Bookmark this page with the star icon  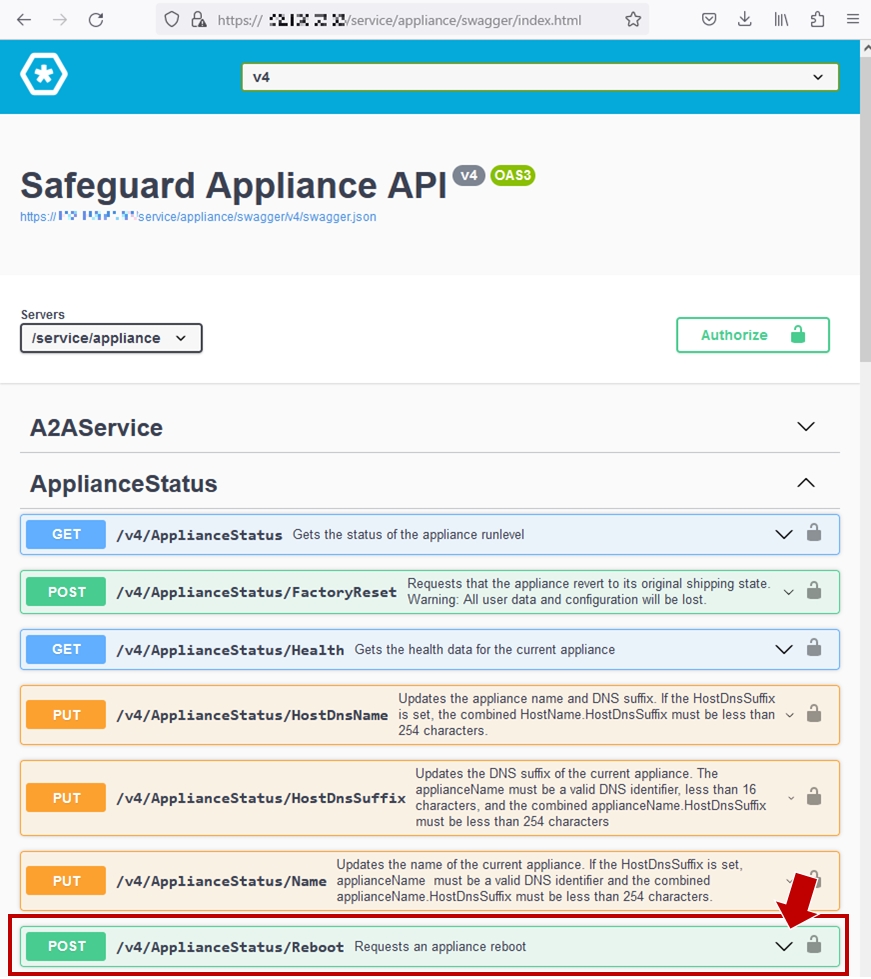633,20
